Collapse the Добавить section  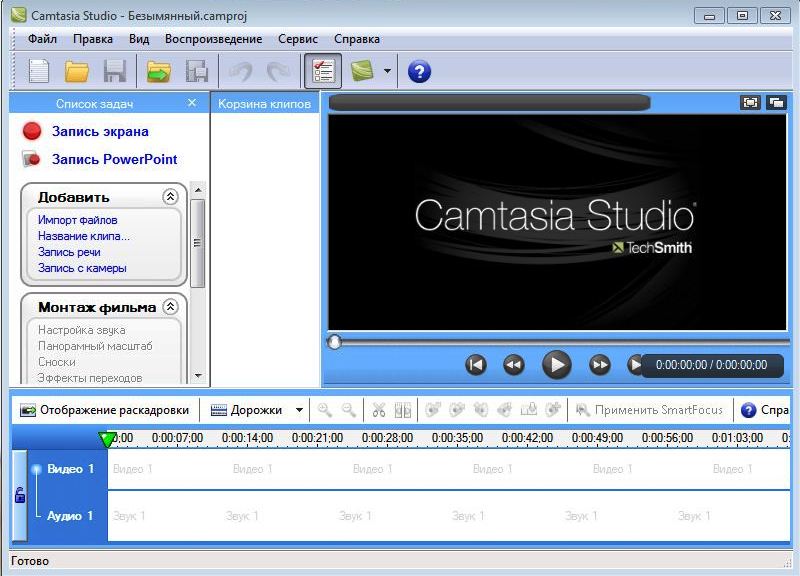point(170,196)
